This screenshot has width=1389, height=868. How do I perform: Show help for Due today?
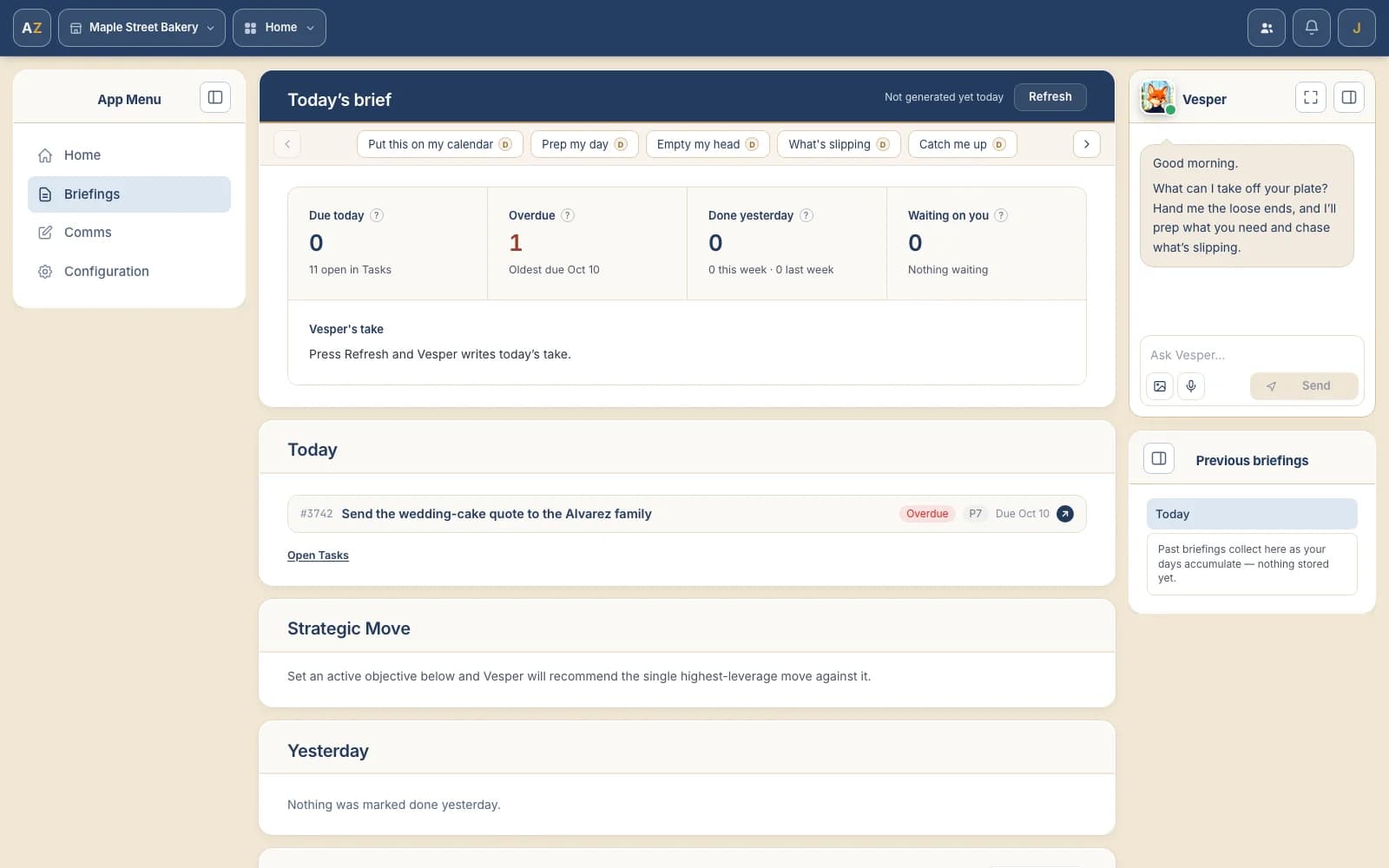tap(377, 215)
